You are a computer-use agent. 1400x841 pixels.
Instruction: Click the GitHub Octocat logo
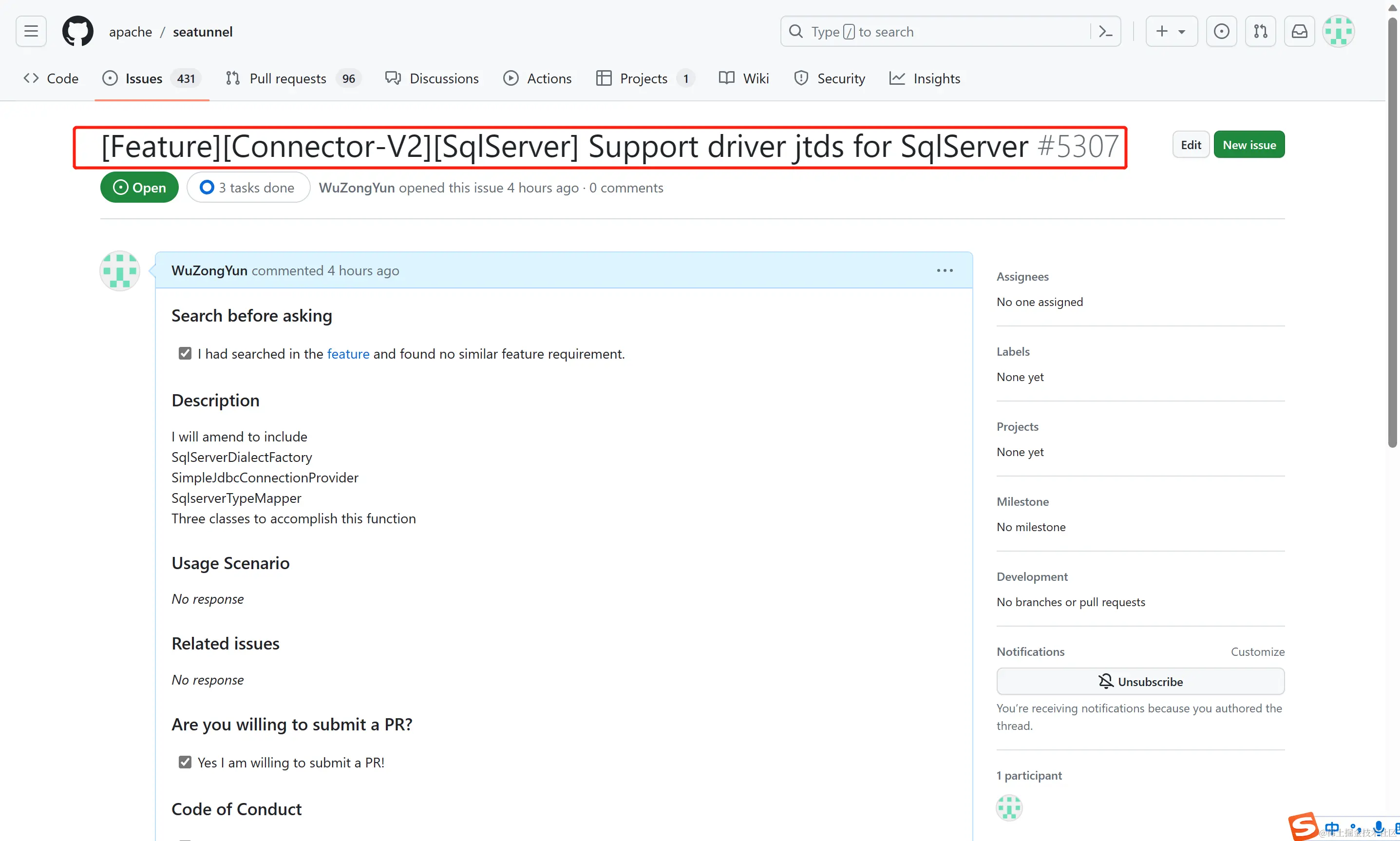[77, 31]
